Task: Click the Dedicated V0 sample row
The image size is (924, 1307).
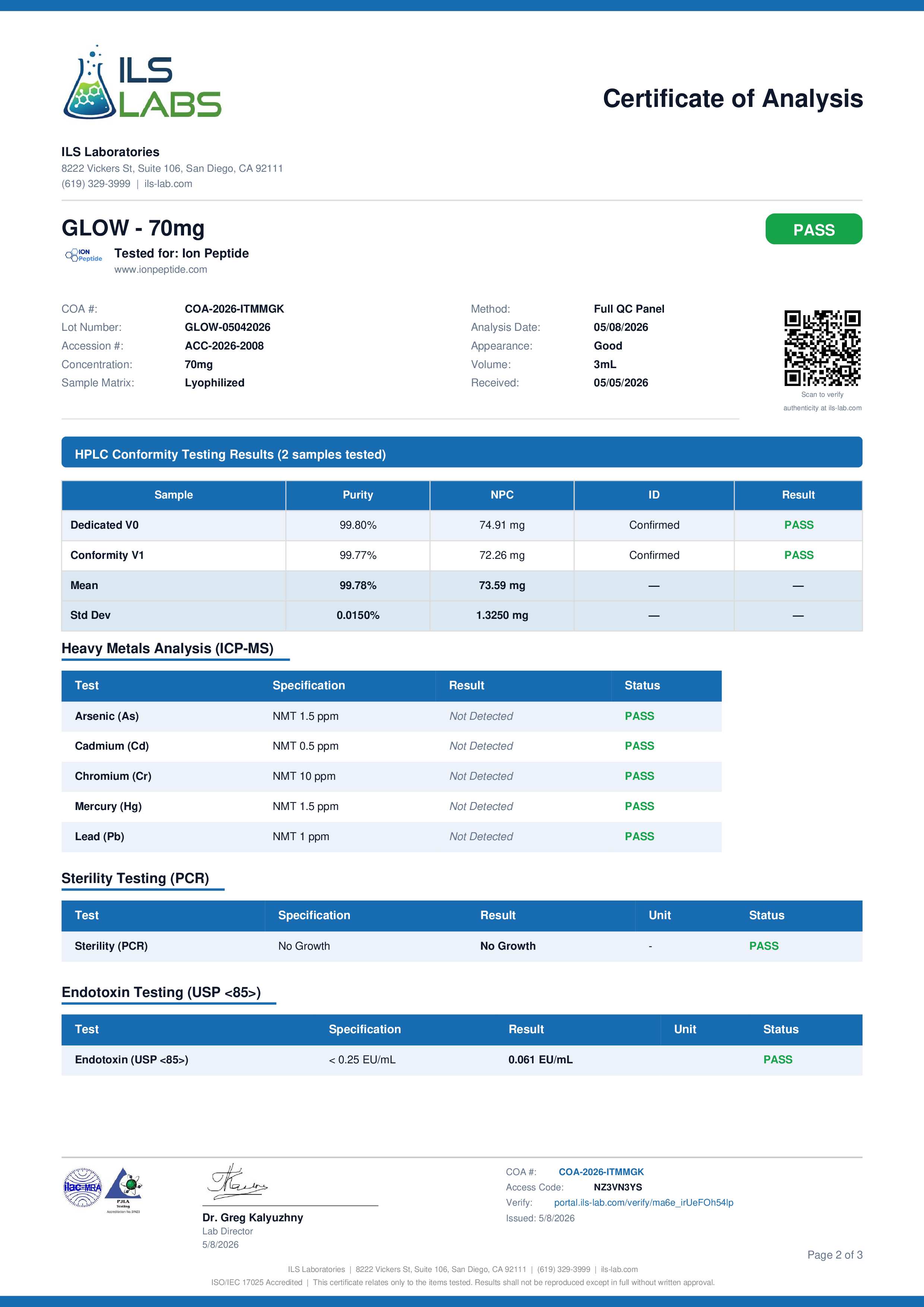Action: pyautogui.click(x=462, y=525)
